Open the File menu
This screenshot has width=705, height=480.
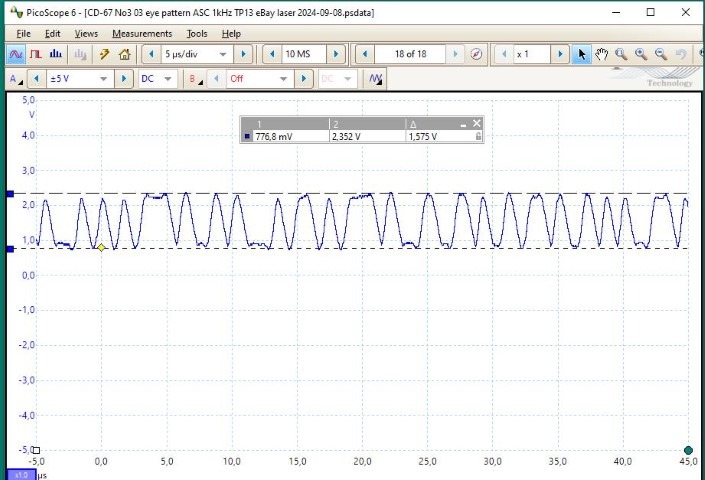click(x=23, y=34)
